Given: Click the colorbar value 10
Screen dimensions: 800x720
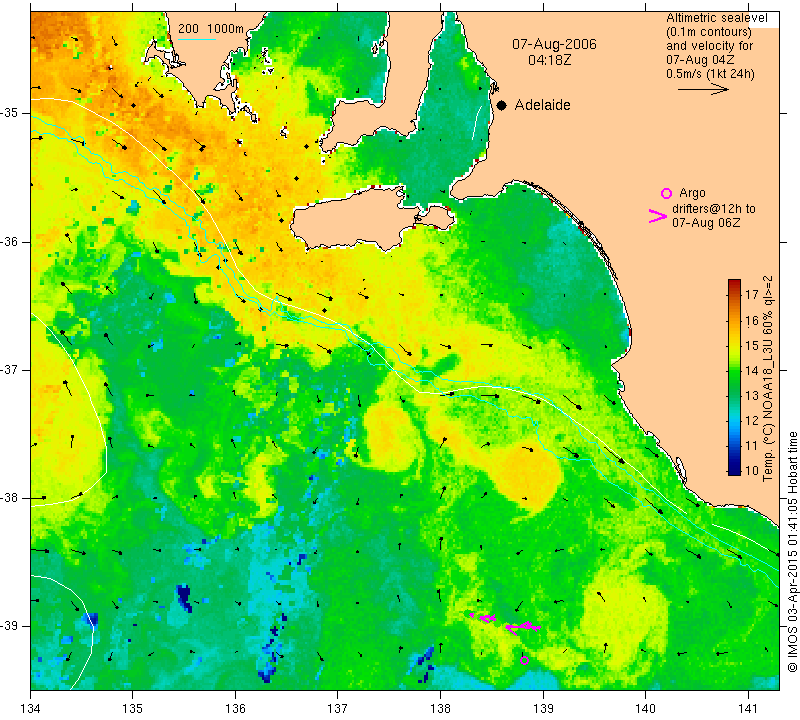Looking at the screenshot, I should point(751,470).
